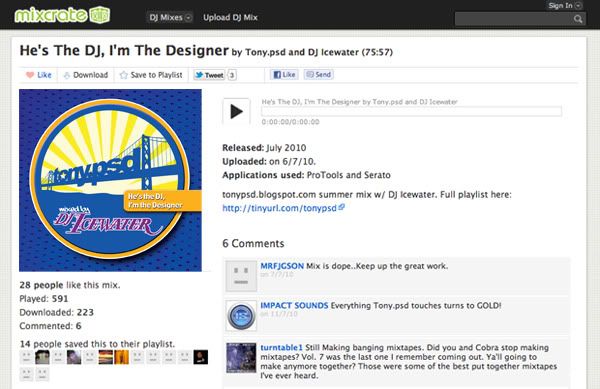Image resolution: width=600 pixels, height=389 pixels.
Task: Click the 'Downloaded: 223' stat
Action: (57, 313)
